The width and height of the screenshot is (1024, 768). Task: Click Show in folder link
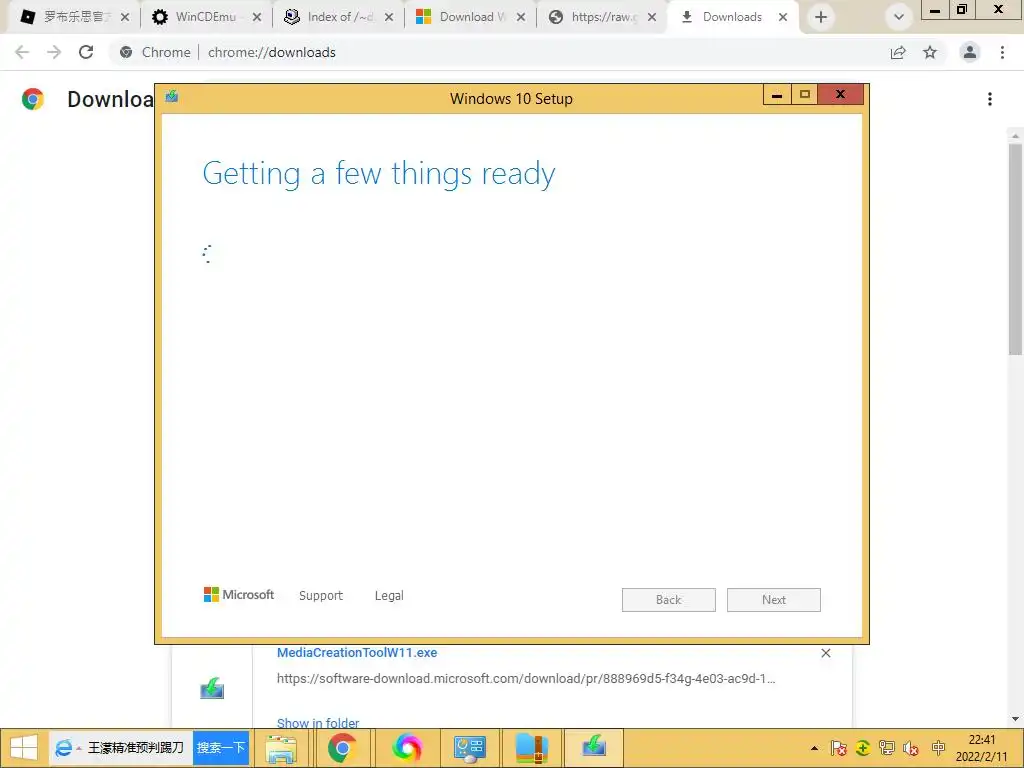[318, 723]
